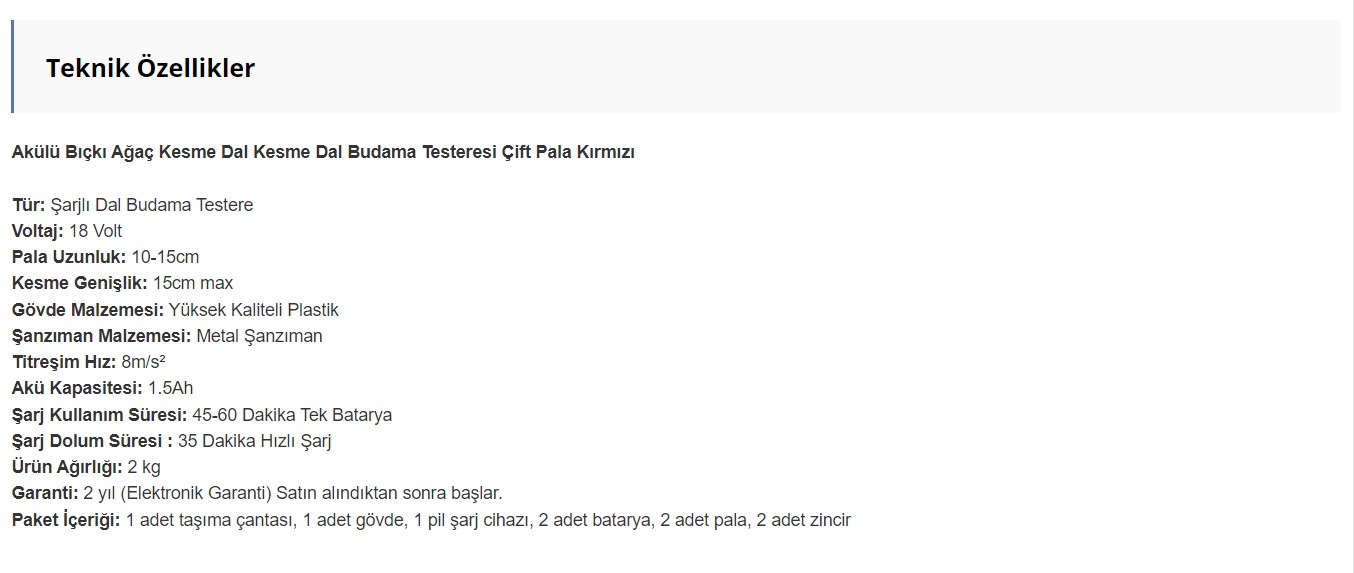The width and height of the screenshot is (1354, 573).
Task: Click the Şarj Kullanım Süresi label
Action: [x=100, y=414]
